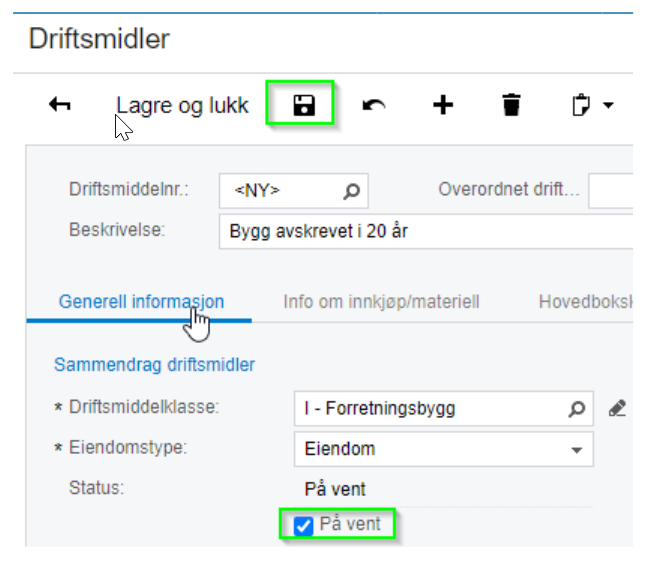
Task: Expand clipboard dropdown arrow
Action: (x=608, y=105)
